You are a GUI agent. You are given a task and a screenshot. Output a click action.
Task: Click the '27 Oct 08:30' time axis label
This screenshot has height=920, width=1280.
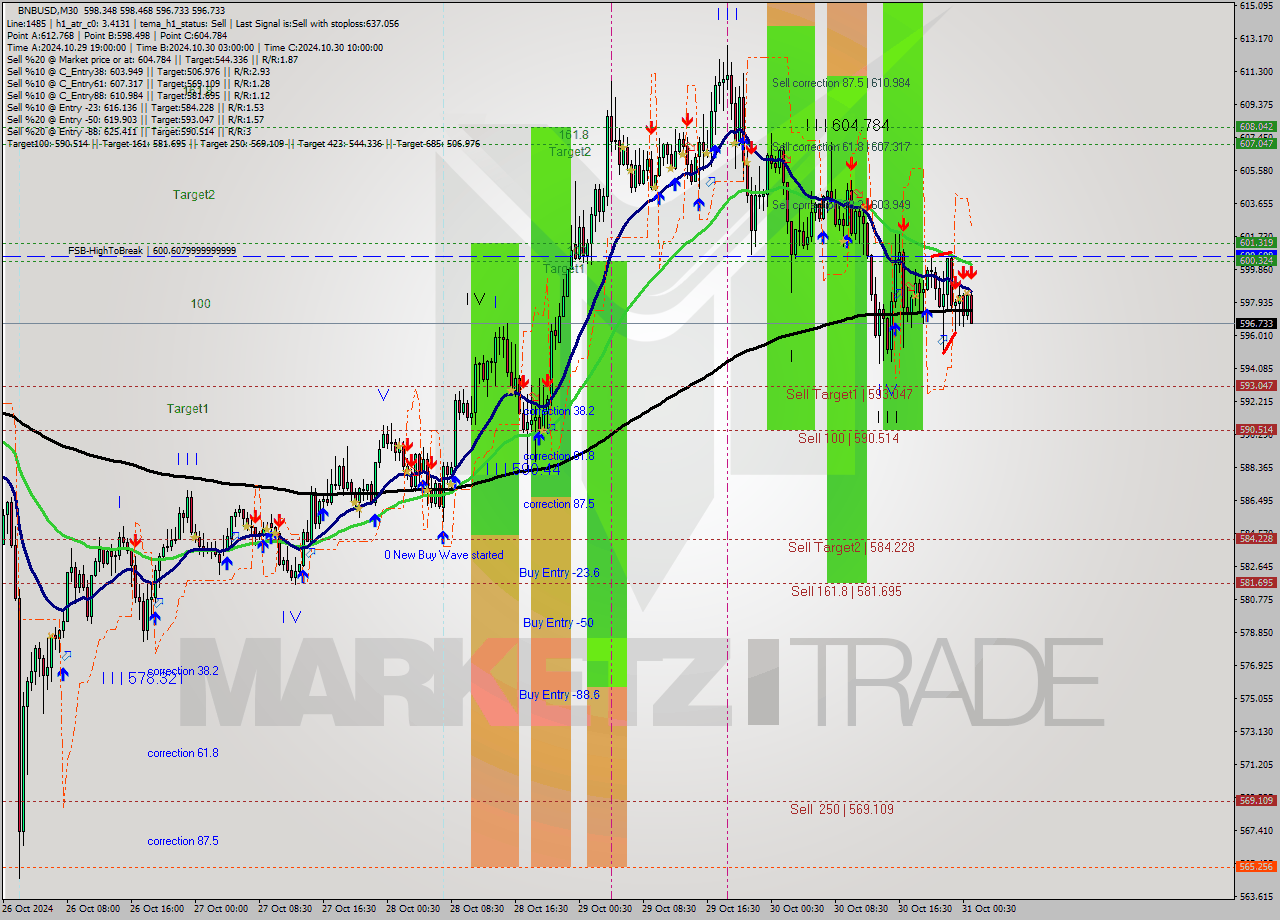pos(285,909)
